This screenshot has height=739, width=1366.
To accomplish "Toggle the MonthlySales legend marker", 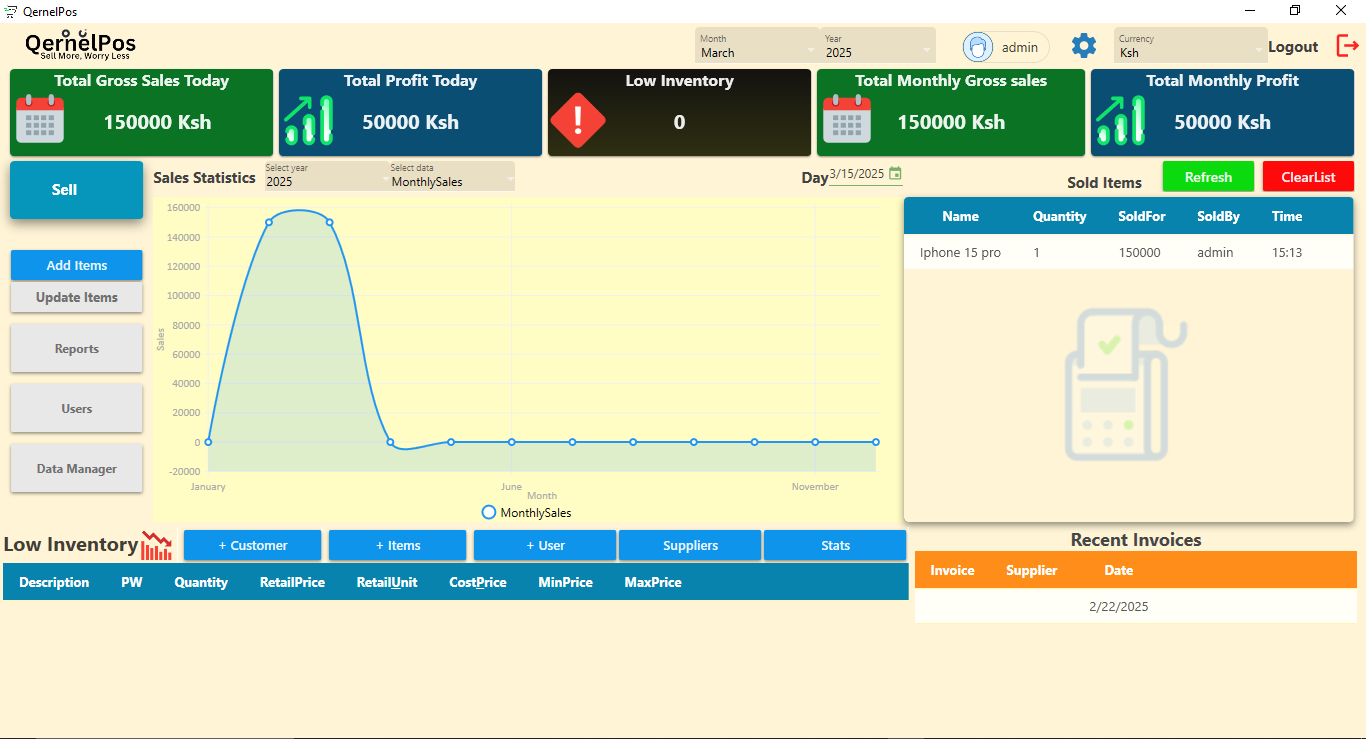I will pos(489,512).
